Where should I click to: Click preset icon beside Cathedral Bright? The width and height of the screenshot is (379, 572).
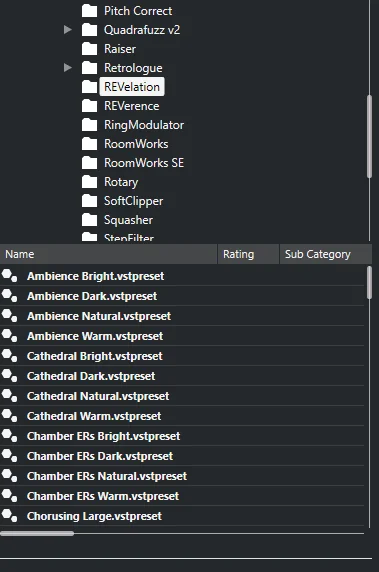(x=9, y=356)
